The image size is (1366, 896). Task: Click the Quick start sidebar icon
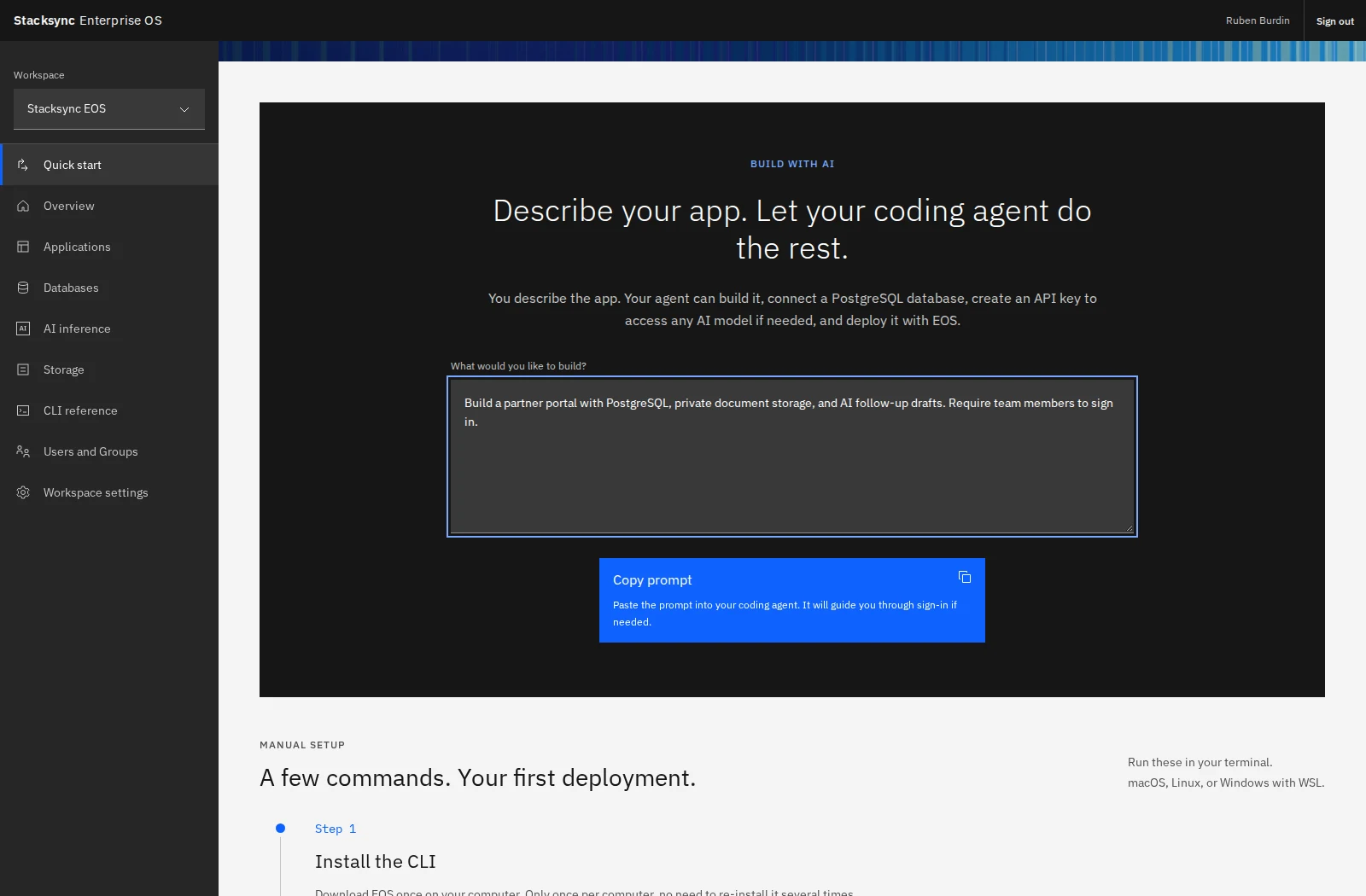(x=23, y=165)
